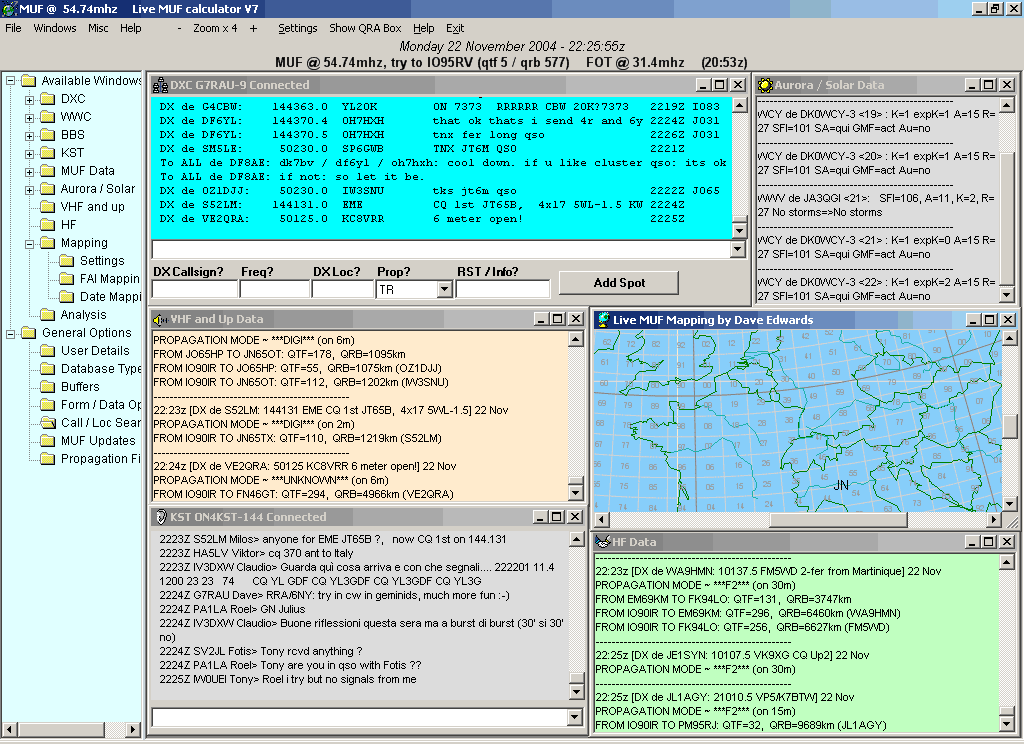Screen dimensions: 1024x744
Task: Click the Live MUF Mapping globe icon
Action: pyautogui.click(x=603, y=320)
